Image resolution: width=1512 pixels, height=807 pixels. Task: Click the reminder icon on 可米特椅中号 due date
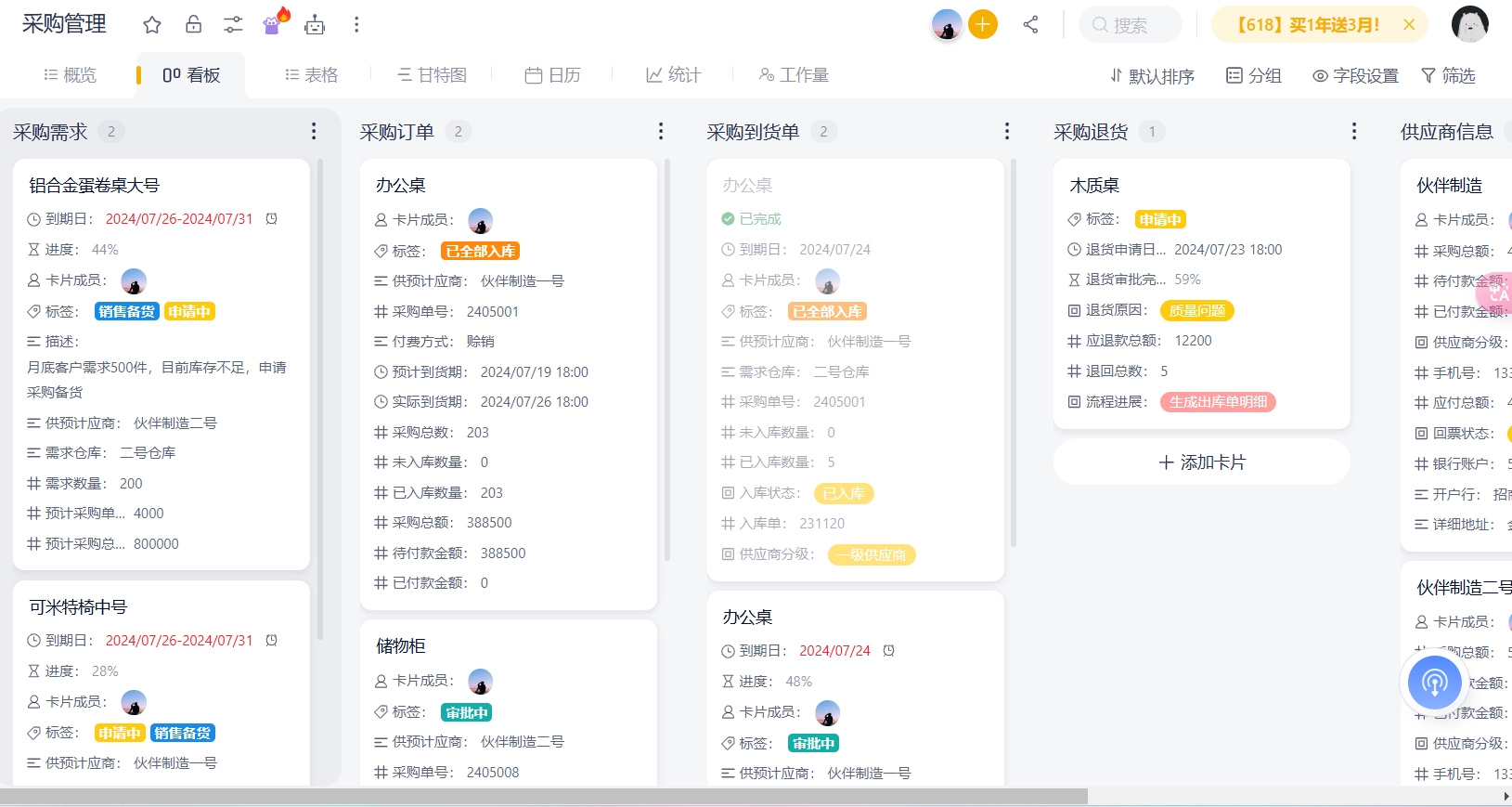272,641
